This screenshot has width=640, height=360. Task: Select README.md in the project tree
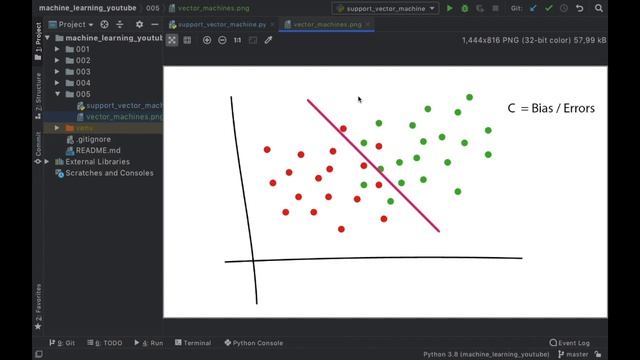93,151
